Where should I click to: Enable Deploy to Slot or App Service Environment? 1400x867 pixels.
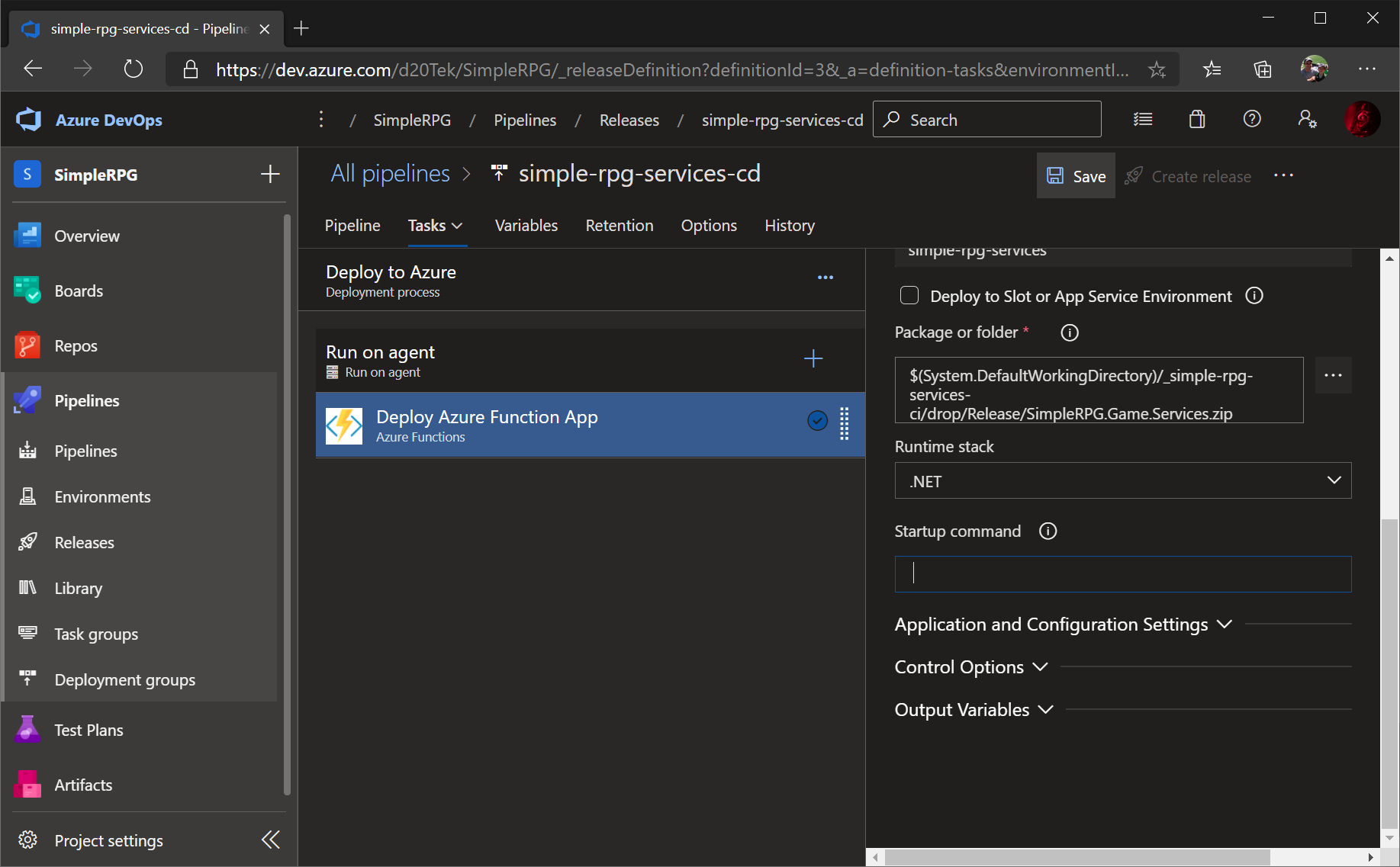pyautogui.click(x=909, y=295)
